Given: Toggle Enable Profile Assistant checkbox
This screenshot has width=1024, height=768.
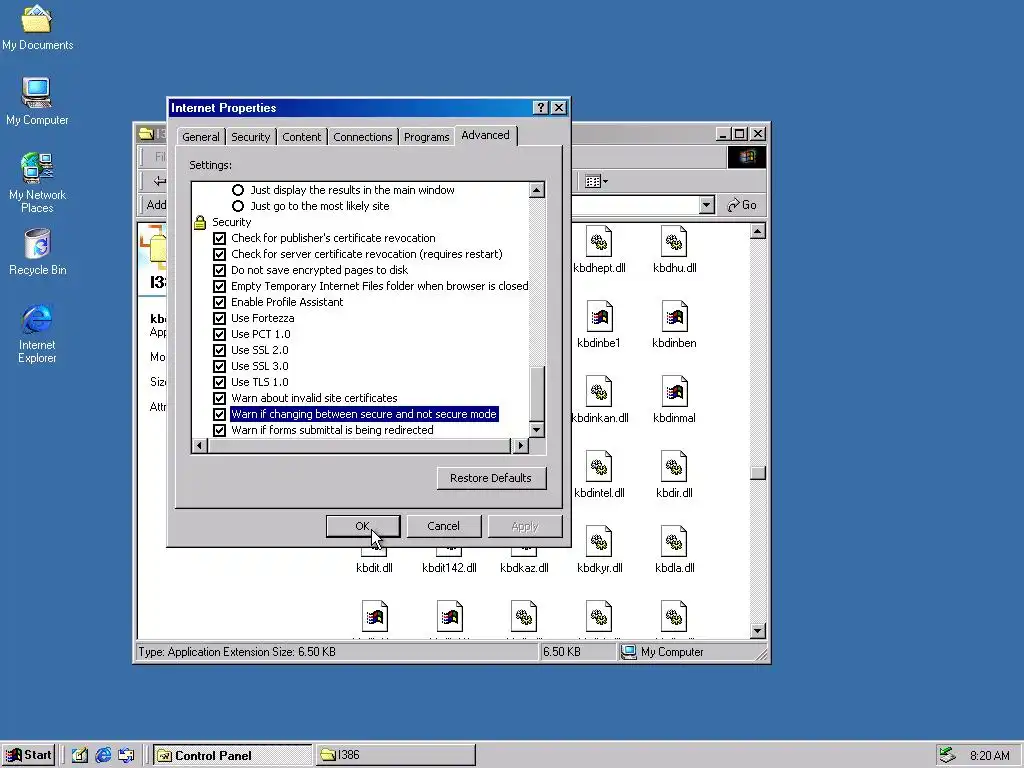Looking at the screenshot, I should tap(219, 302).
